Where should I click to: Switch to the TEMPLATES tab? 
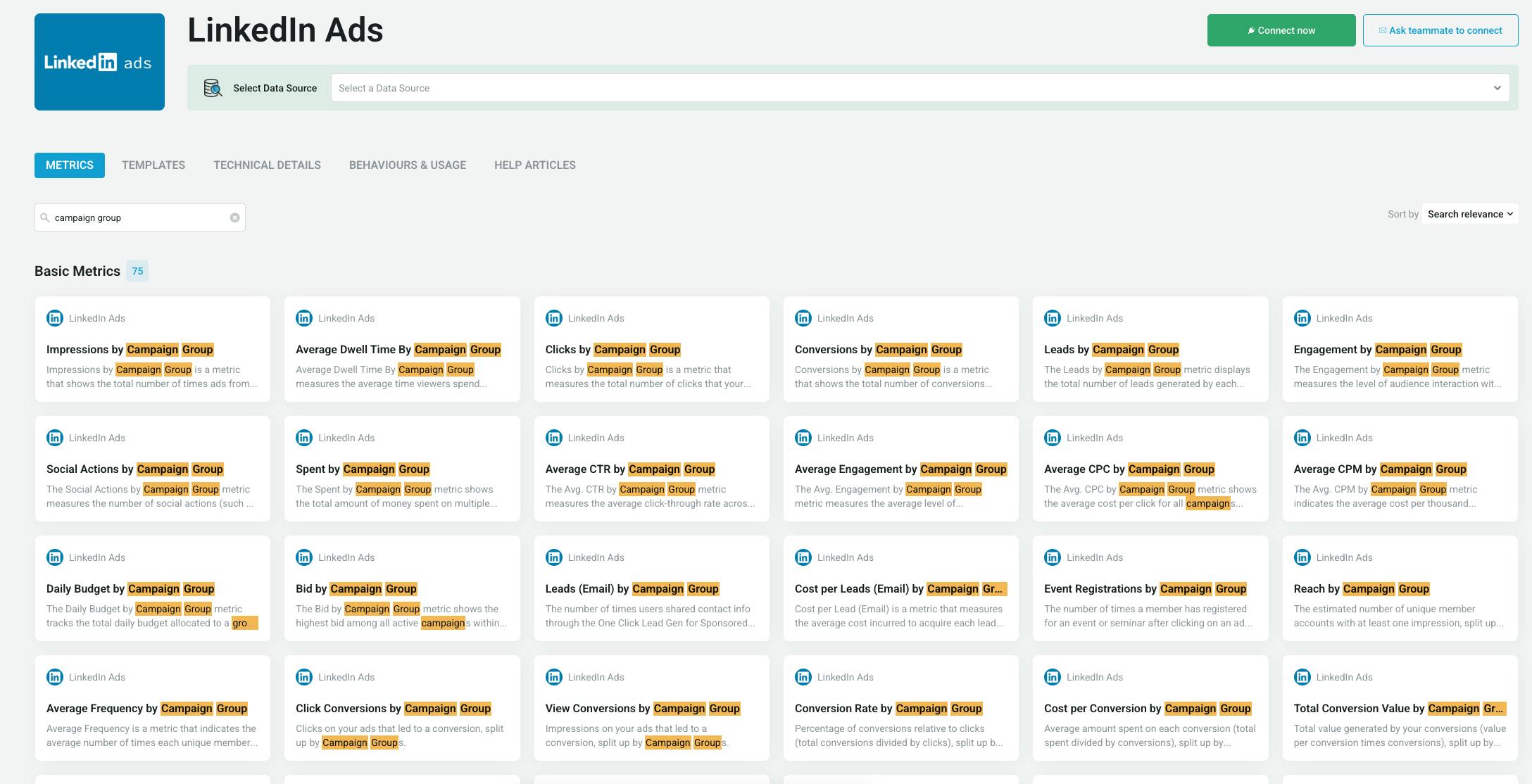153,165
